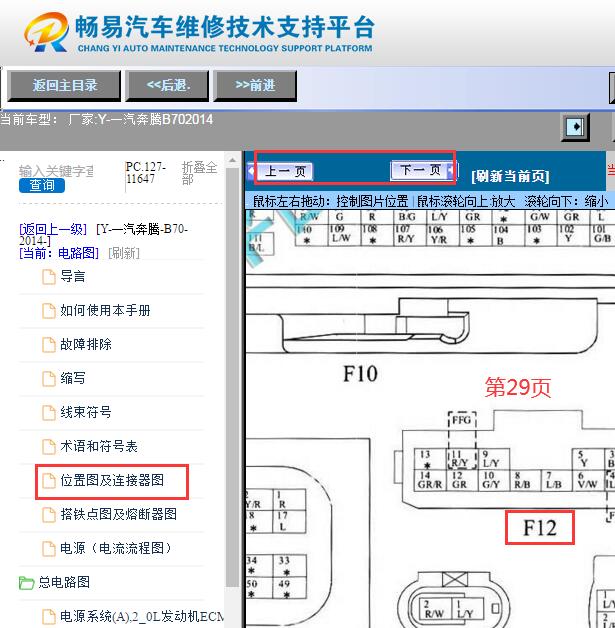Click the 返回上一级 link
This screenshot has width=615, height=628.
tap(53, 229)
